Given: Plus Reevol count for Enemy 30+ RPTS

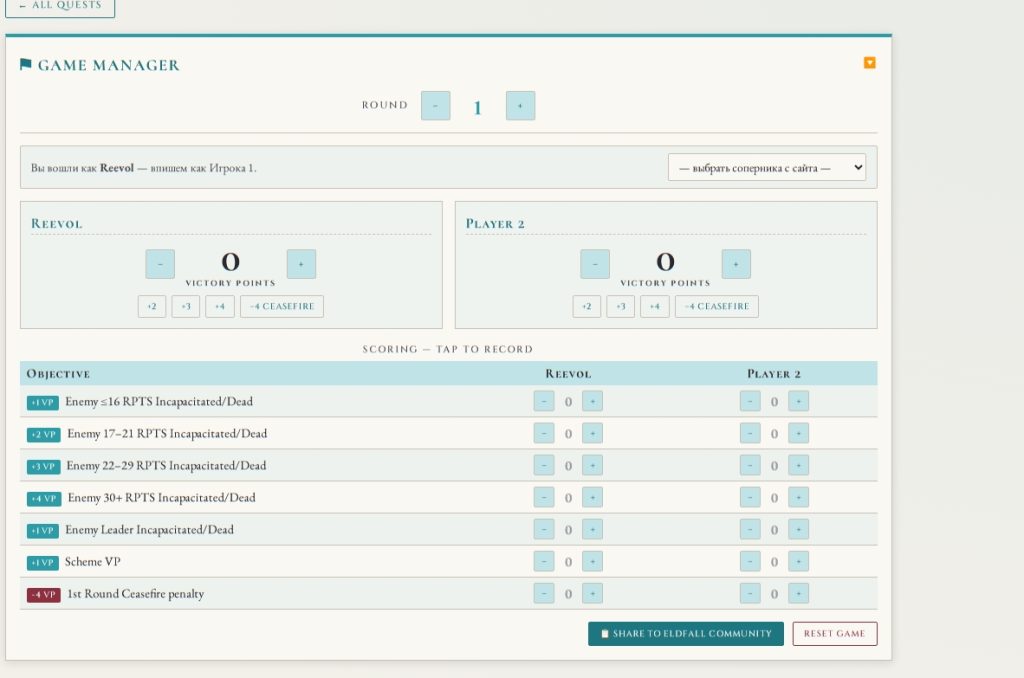Looking at the screenshot, I should click(592, 497).
